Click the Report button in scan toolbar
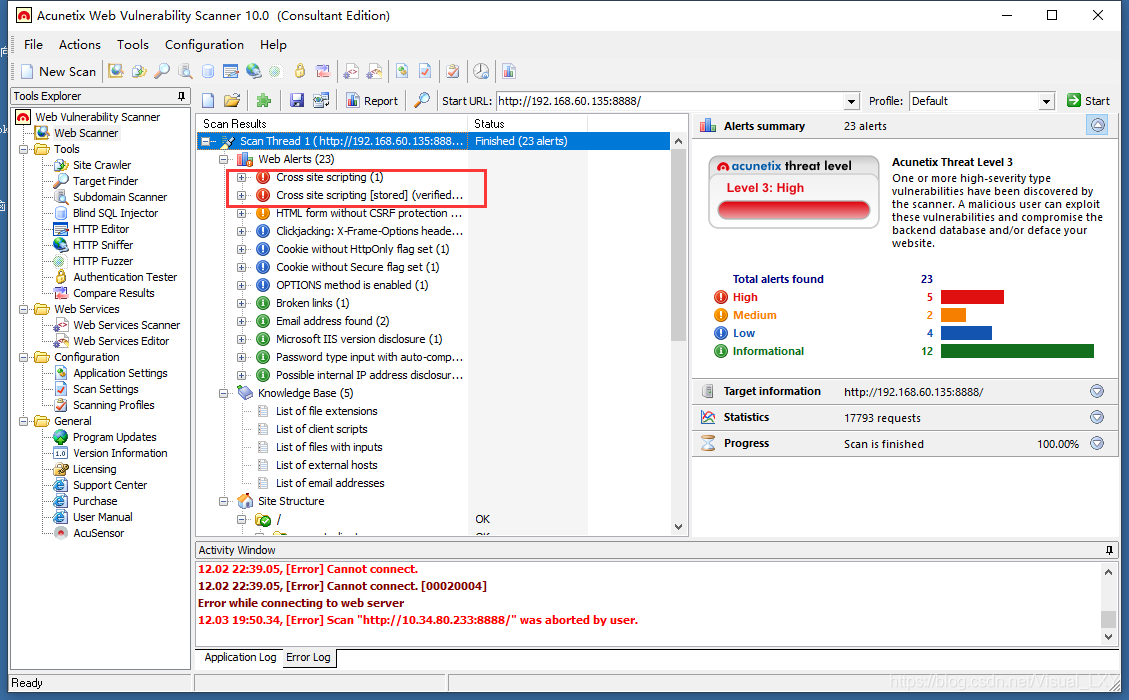The image size is (1129, 700). (x=372, y=101)
